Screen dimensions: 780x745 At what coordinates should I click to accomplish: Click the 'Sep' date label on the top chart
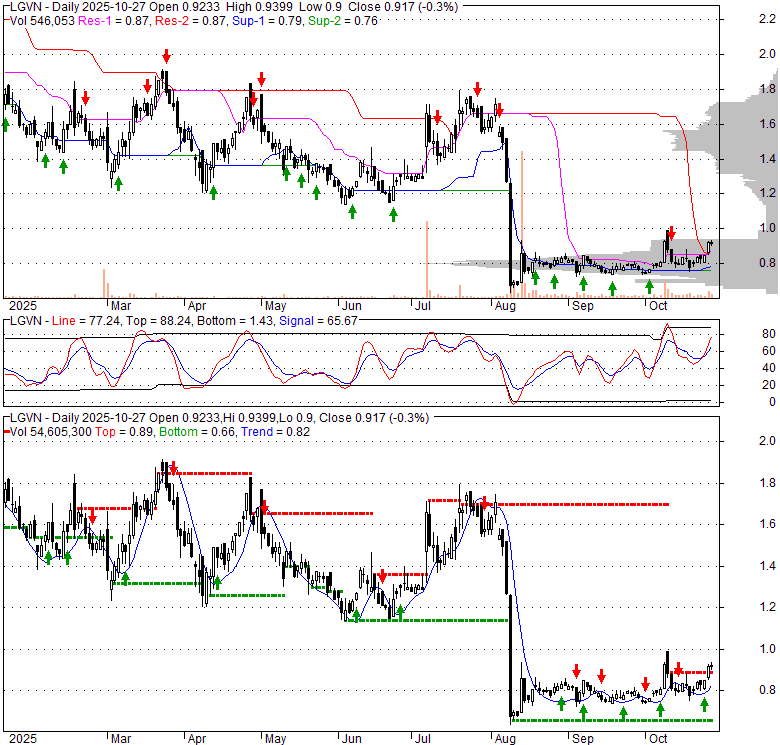coord(583,306)
